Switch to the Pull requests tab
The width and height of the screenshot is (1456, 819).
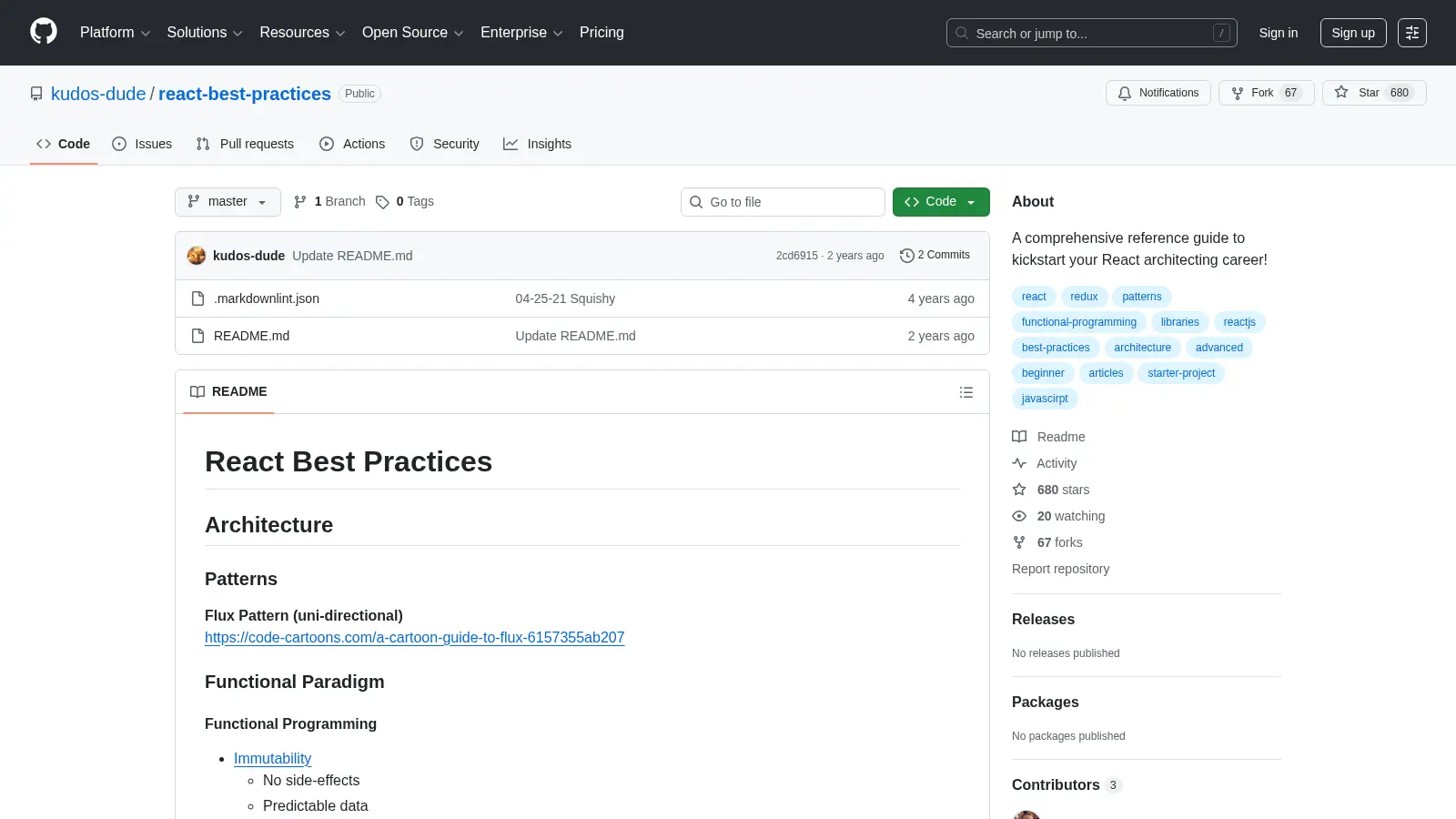click(245, 144)
